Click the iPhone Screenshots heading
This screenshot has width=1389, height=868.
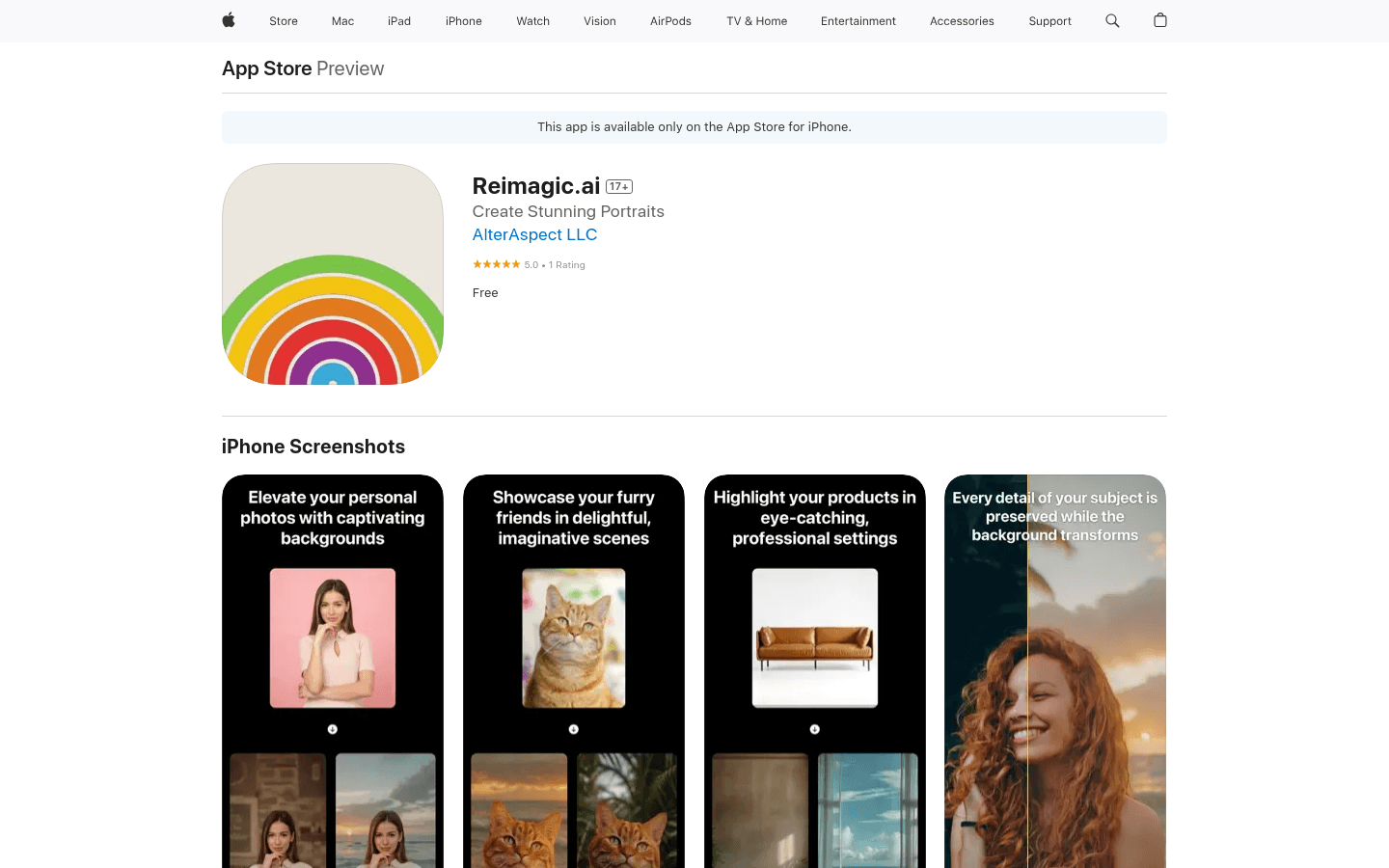[313, 447]
